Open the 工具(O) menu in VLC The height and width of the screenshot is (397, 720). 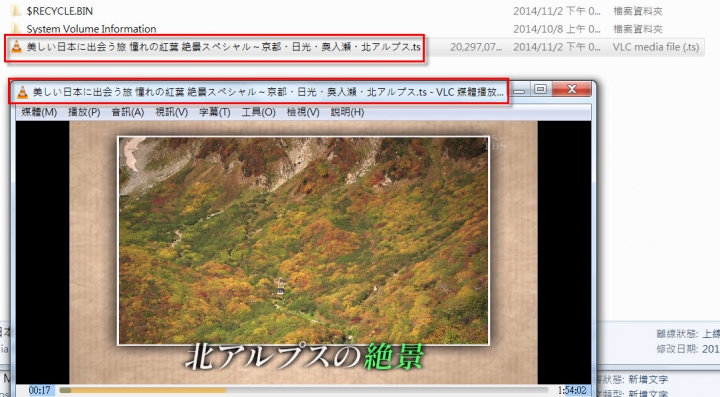pos(259,112)
